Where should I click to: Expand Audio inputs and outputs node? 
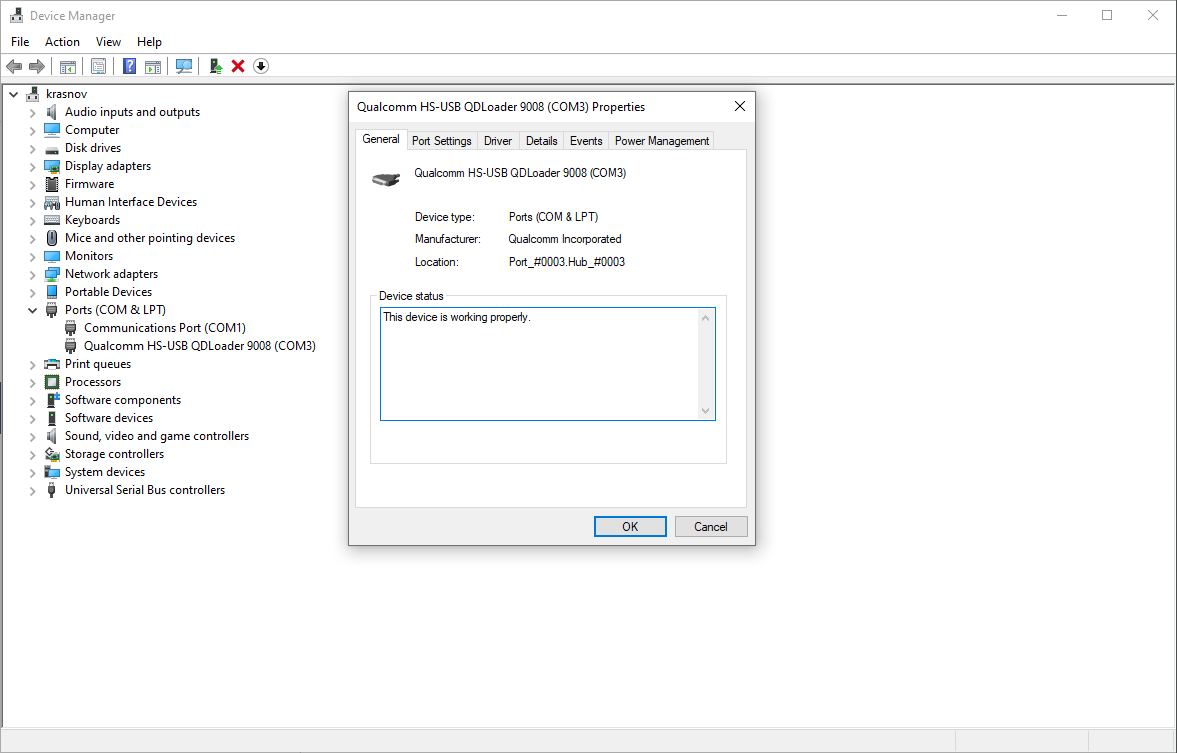click(x=32, y=113)
